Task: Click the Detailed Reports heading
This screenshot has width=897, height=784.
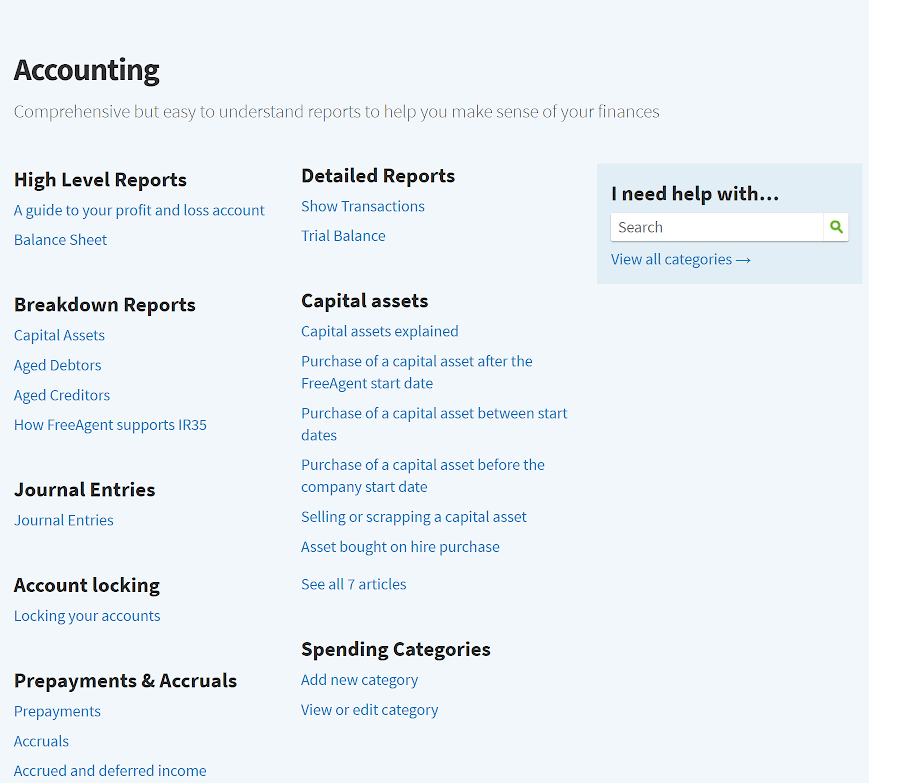Action: (x=378, y=176)
